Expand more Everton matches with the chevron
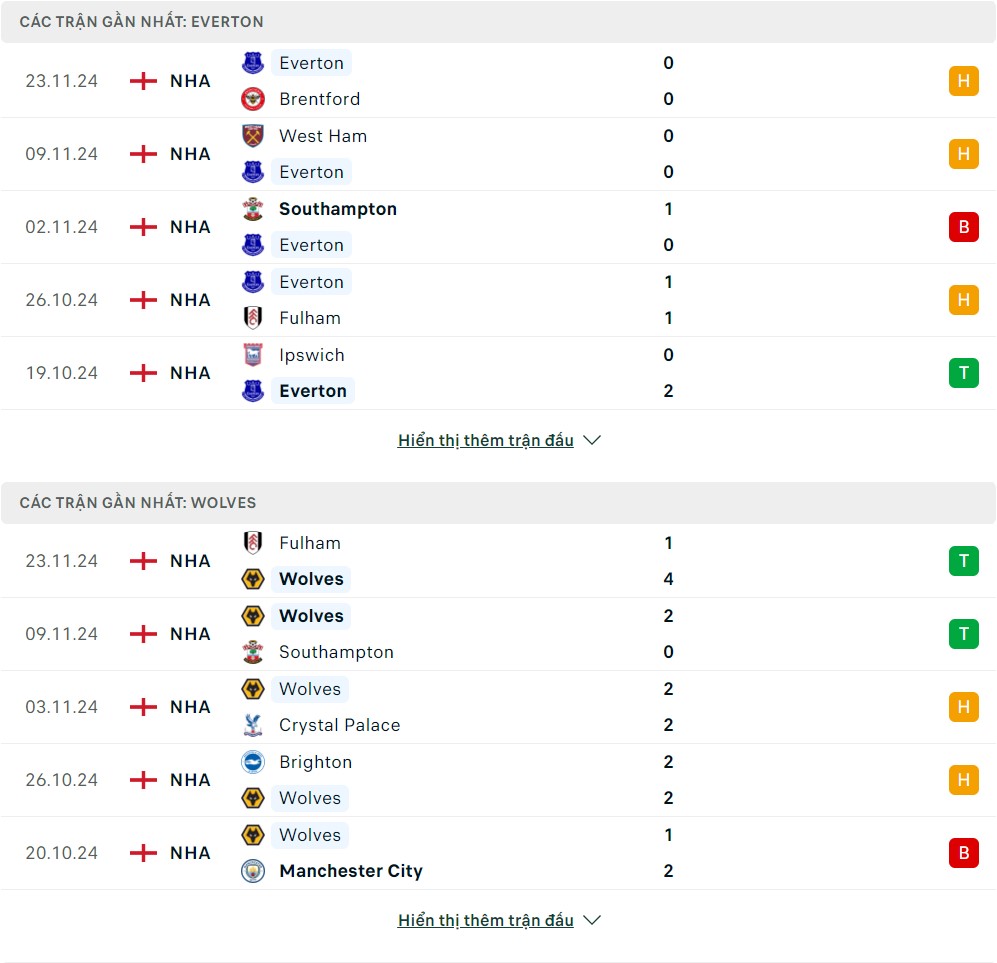 tap(592, 440)
